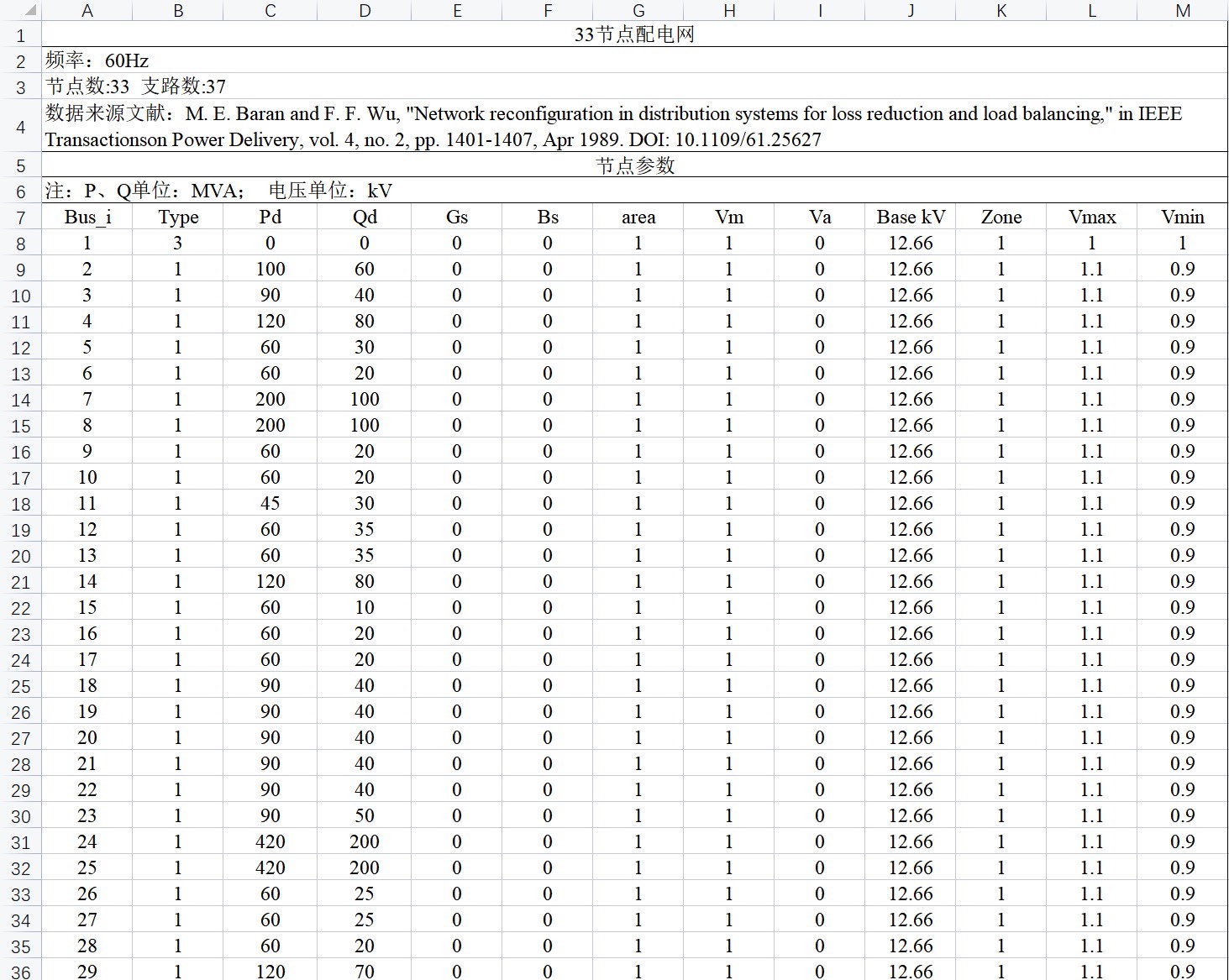Viewport: 1229px width, 980px height.
Task: Click the Type value 3 for Bus 1
Action: pos(178,243)
